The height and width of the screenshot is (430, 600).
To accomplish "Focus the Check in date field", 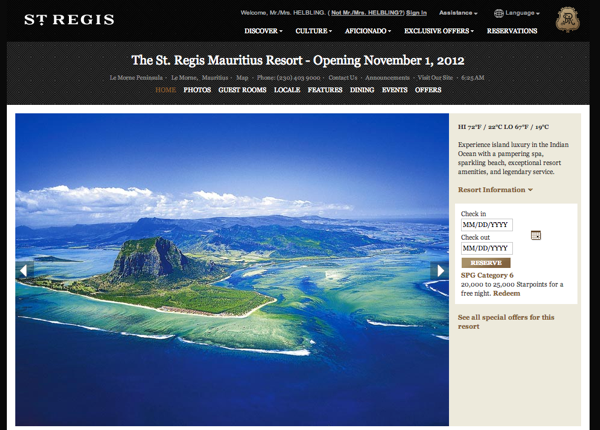I will pos(486,225).
